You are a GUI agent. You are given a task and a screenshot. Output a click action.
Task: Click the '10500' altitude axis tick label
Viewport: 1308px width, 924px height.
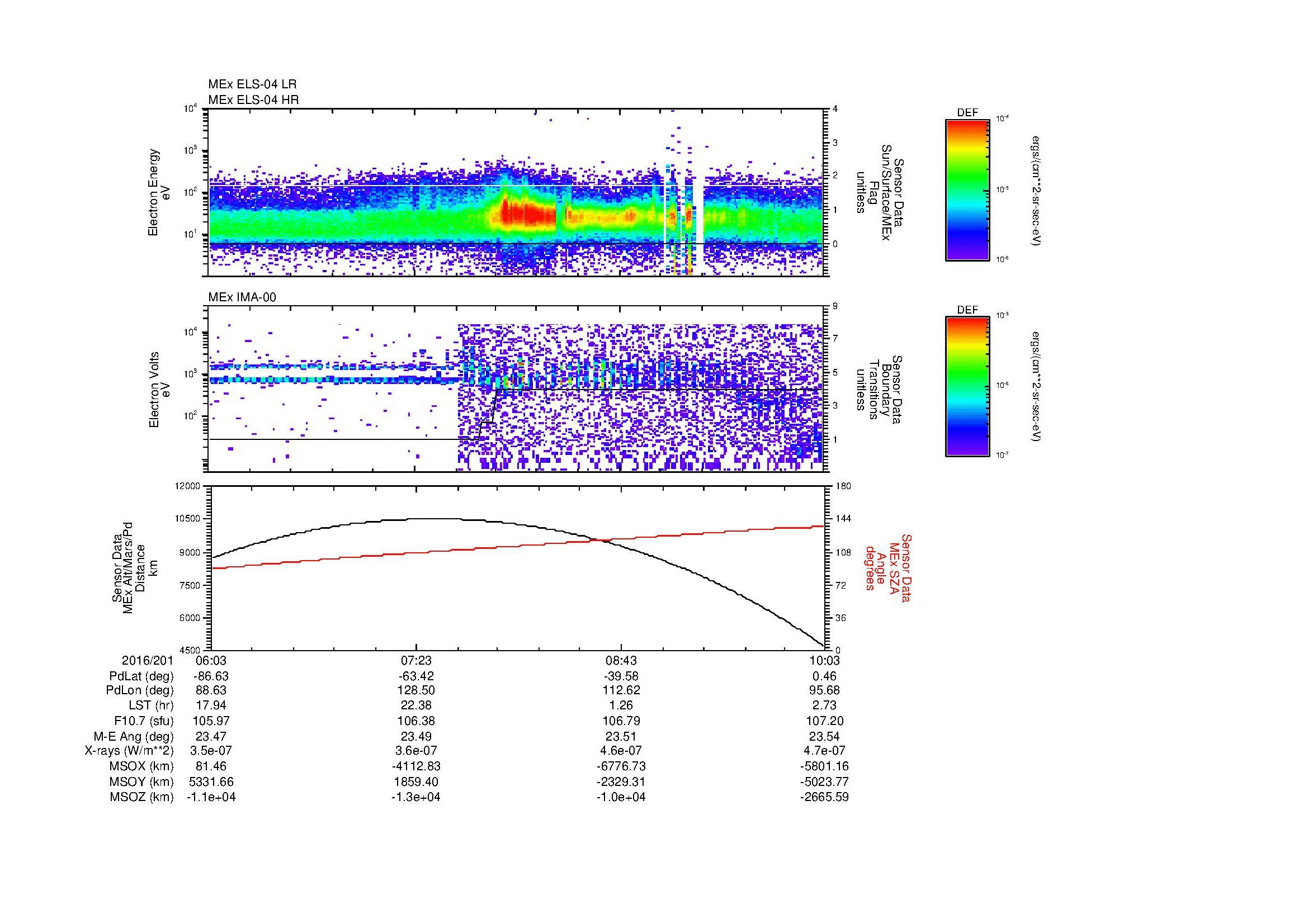[x=188, y=519]
